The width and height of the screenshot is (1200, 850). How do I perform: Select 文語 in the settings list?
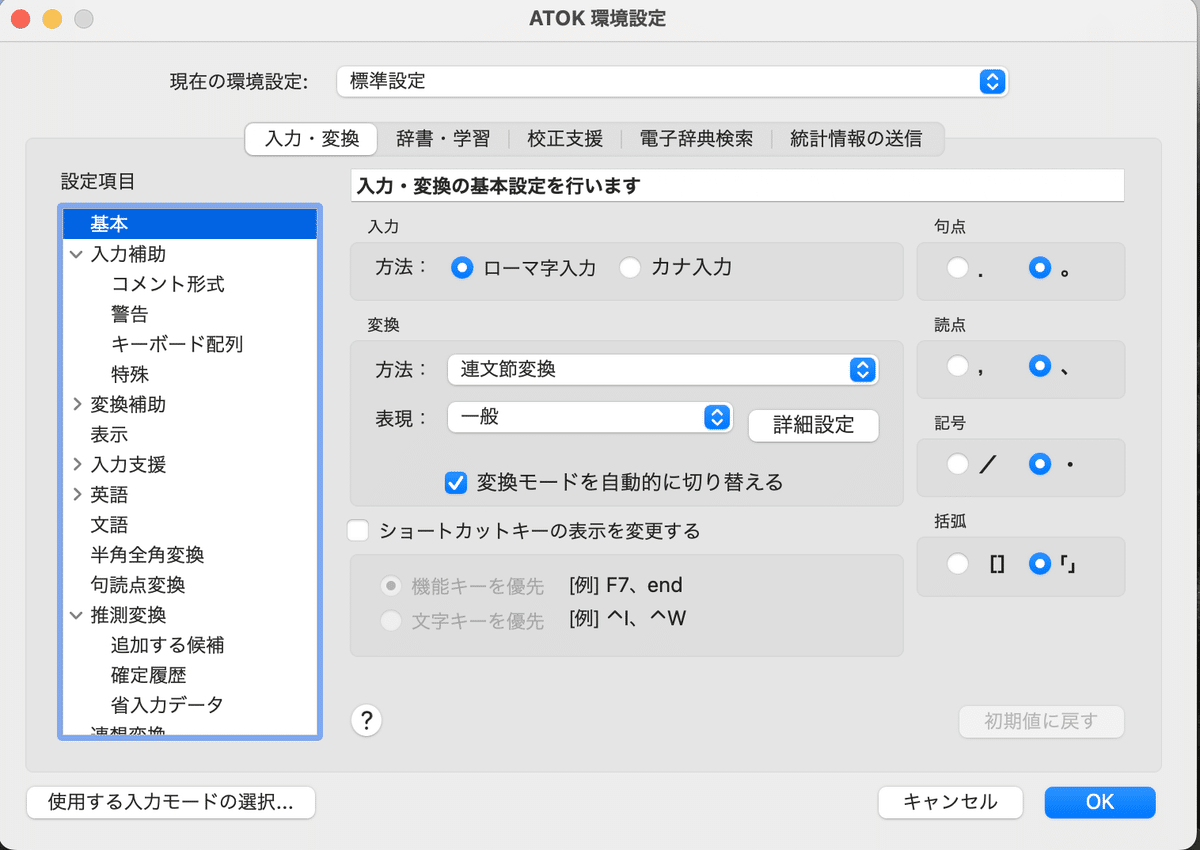(190, 525)
